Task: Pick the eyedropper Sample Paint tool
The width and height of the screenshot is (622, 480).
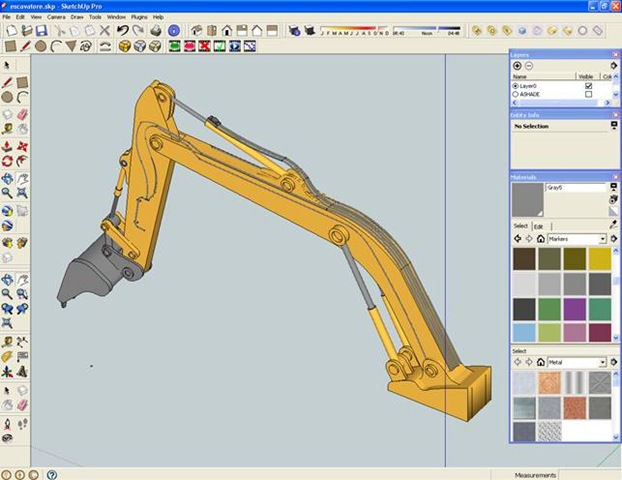Action: (x=612, y=225)
